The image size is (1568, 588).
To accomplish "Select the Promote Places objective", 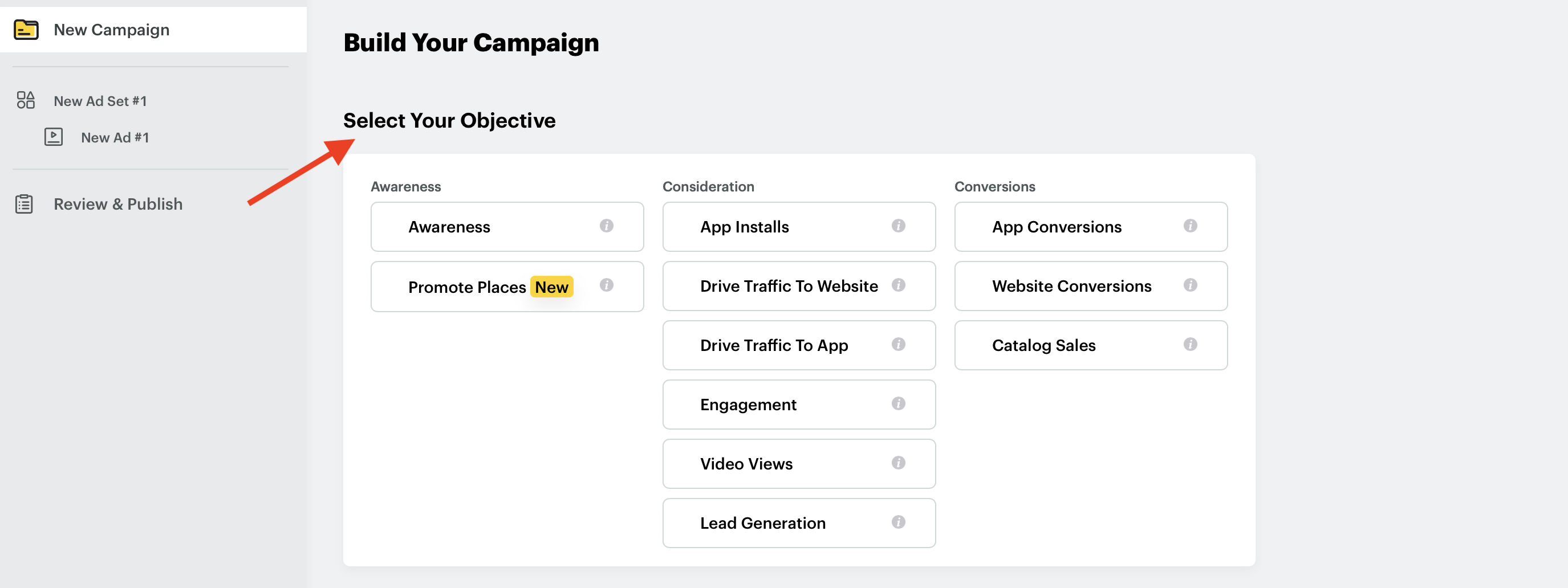I will (x=507, y=287).
